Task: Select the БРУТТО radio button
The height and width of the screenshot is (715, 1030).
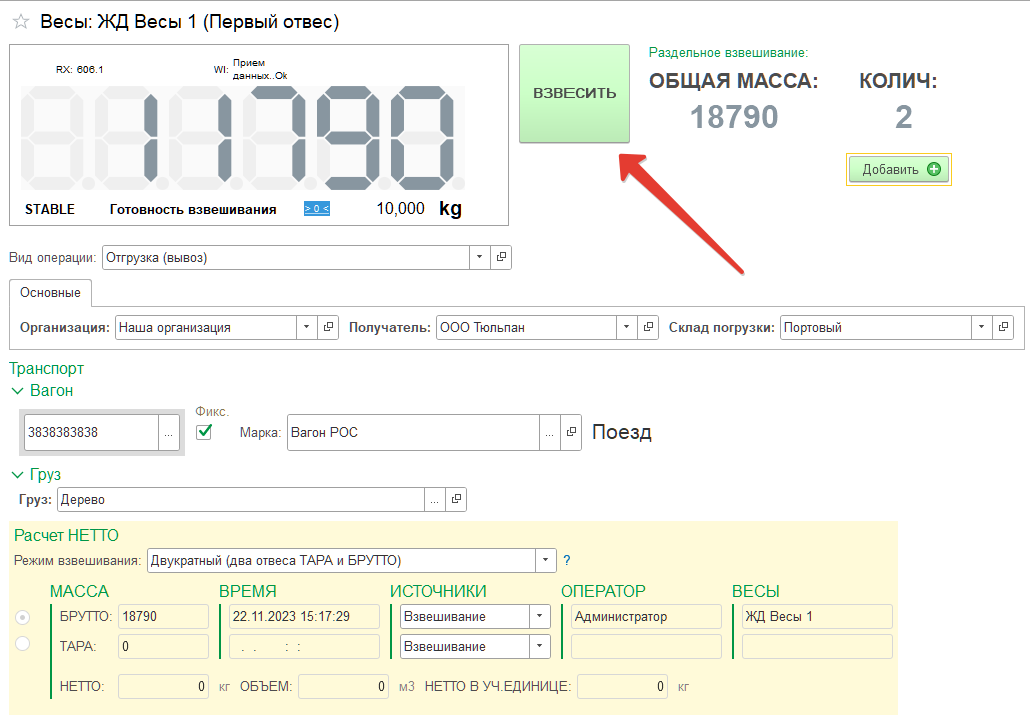Action: coord(23,617)
